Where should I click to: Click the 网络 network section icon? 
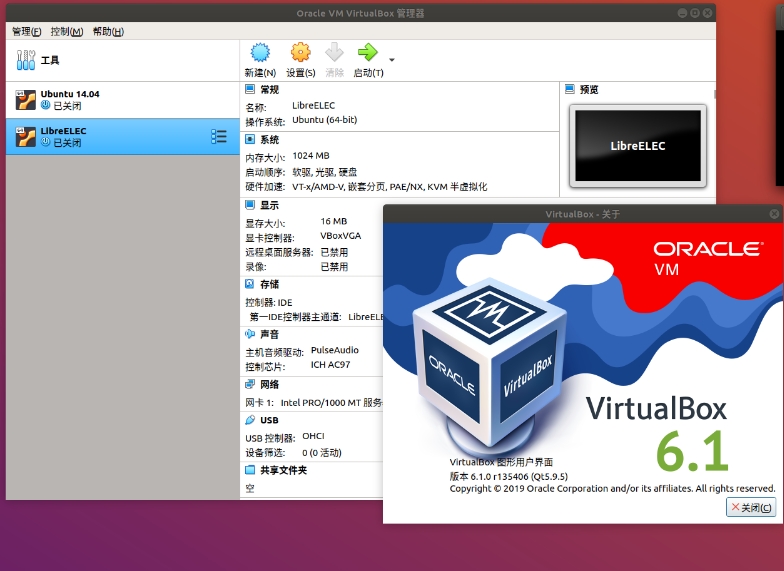[250, 384]
